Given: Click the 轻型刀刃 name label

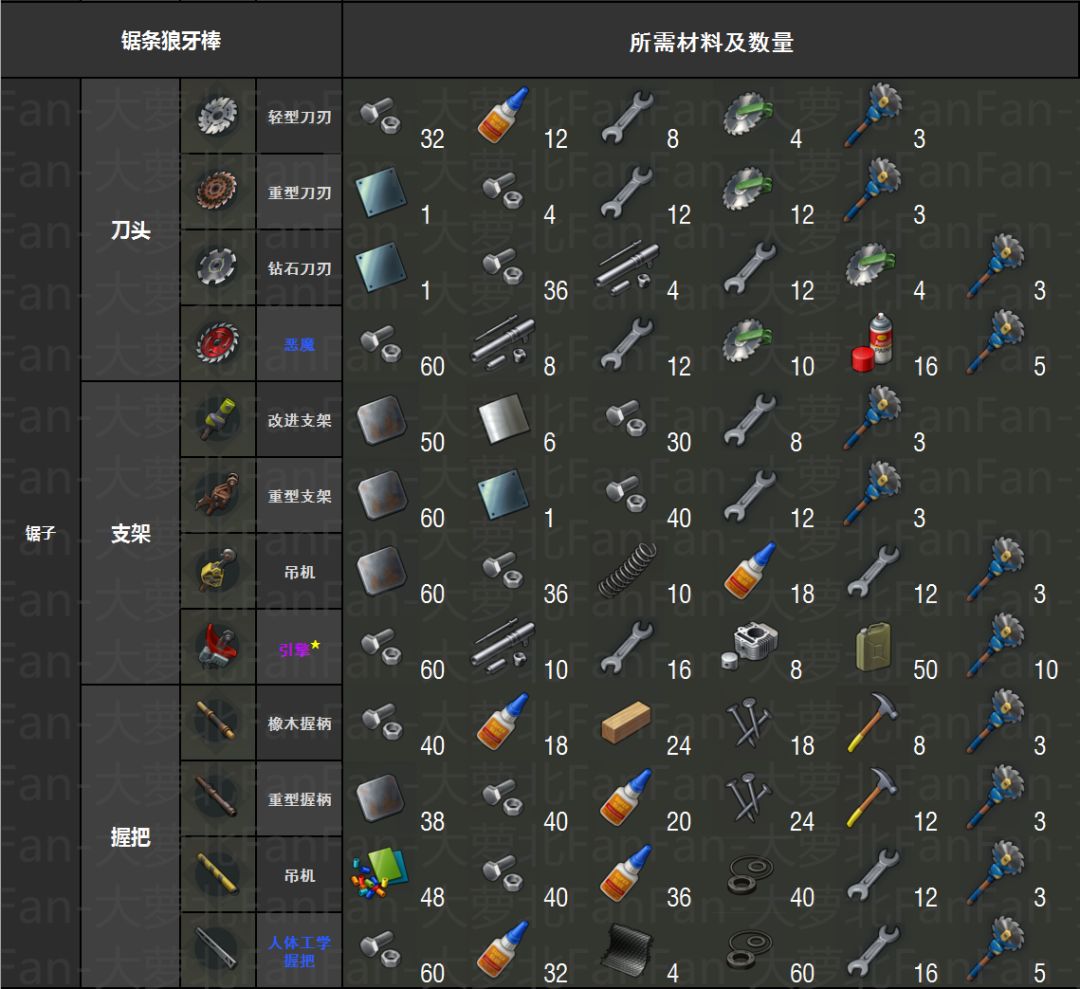Looking at the screenshot, I should click(299, 116).
